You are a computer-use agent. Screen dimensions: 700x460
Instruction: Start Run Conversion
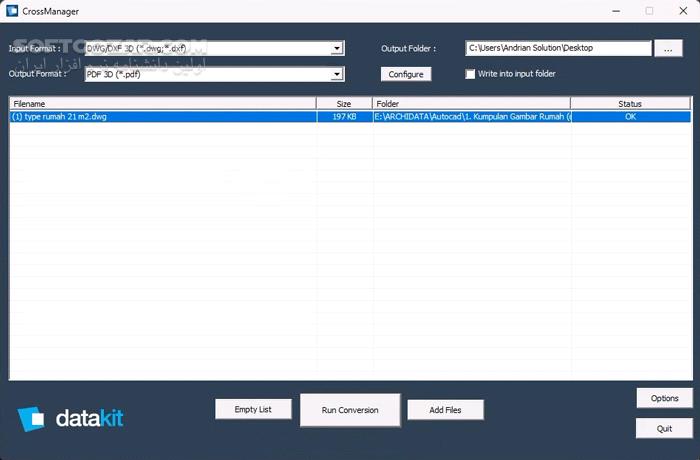(x=350, y=410)
